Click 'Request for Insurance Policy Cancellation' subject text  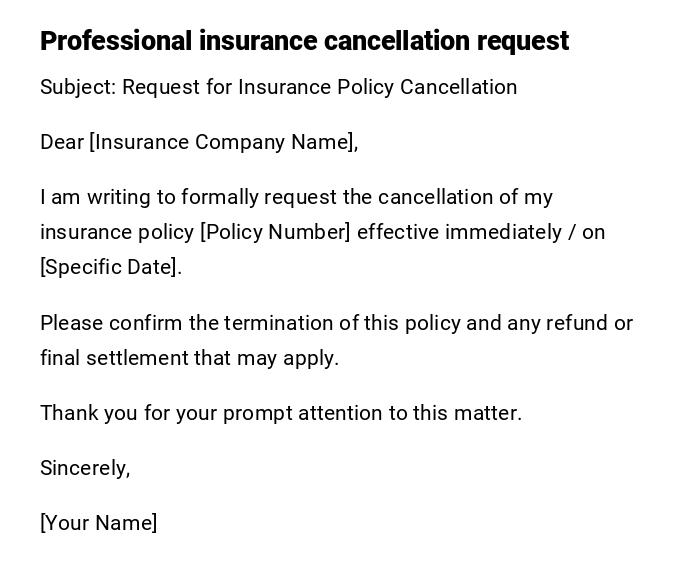pos(320,87)
